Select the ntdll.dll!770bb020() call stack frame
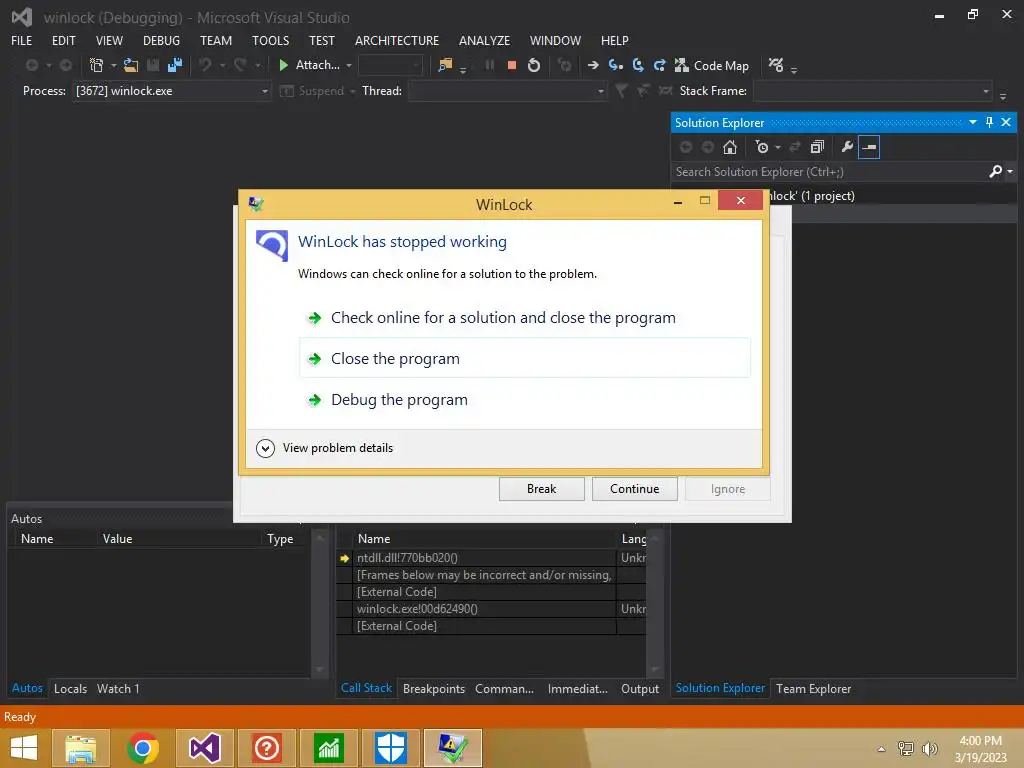The image size is (1024, 768). tap(491, 558)
